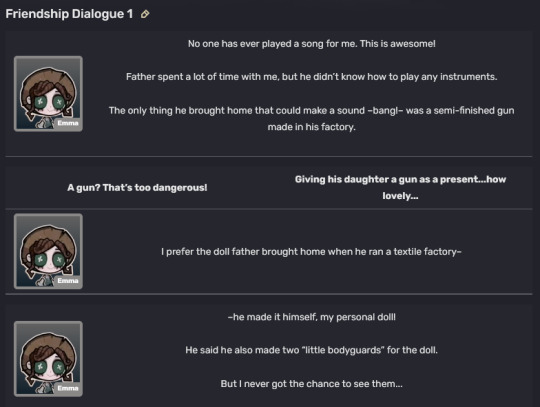This screenshot has height=407, width=540.
Task: Click the bottom Emma portrait beside the doll lines
Action: click(x=48, y=359)
